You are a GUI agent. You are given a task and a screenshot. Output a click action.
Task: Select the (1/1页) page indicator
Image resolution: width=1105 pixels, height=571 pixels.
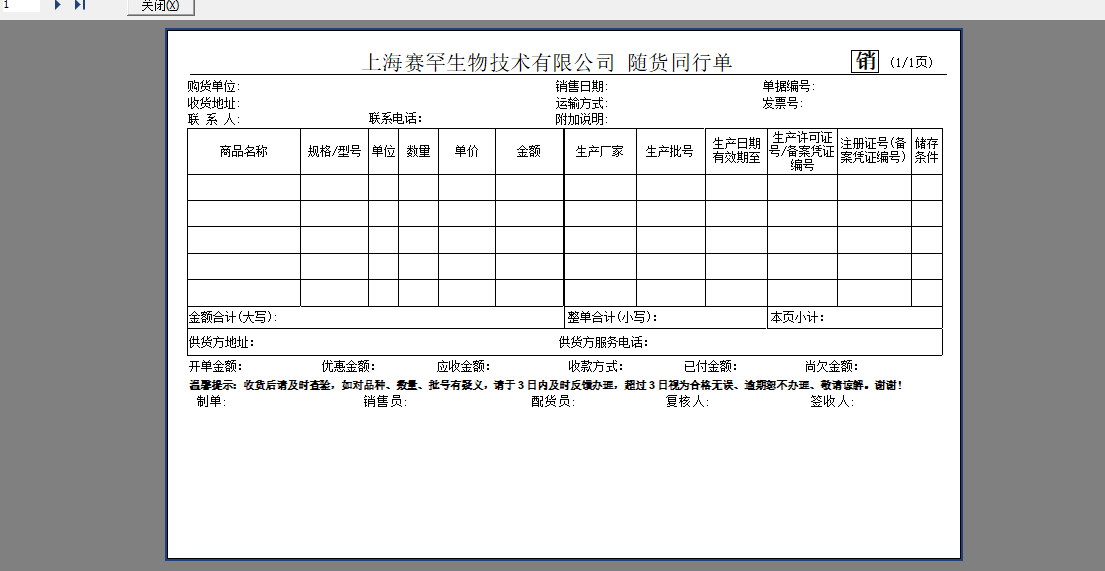[x=911, y=62]
